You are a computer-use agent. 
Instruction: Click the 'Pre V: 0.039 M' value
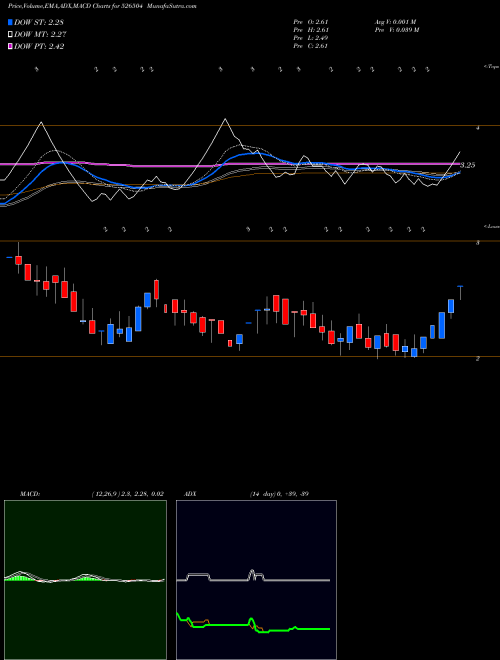pos(396,30)
